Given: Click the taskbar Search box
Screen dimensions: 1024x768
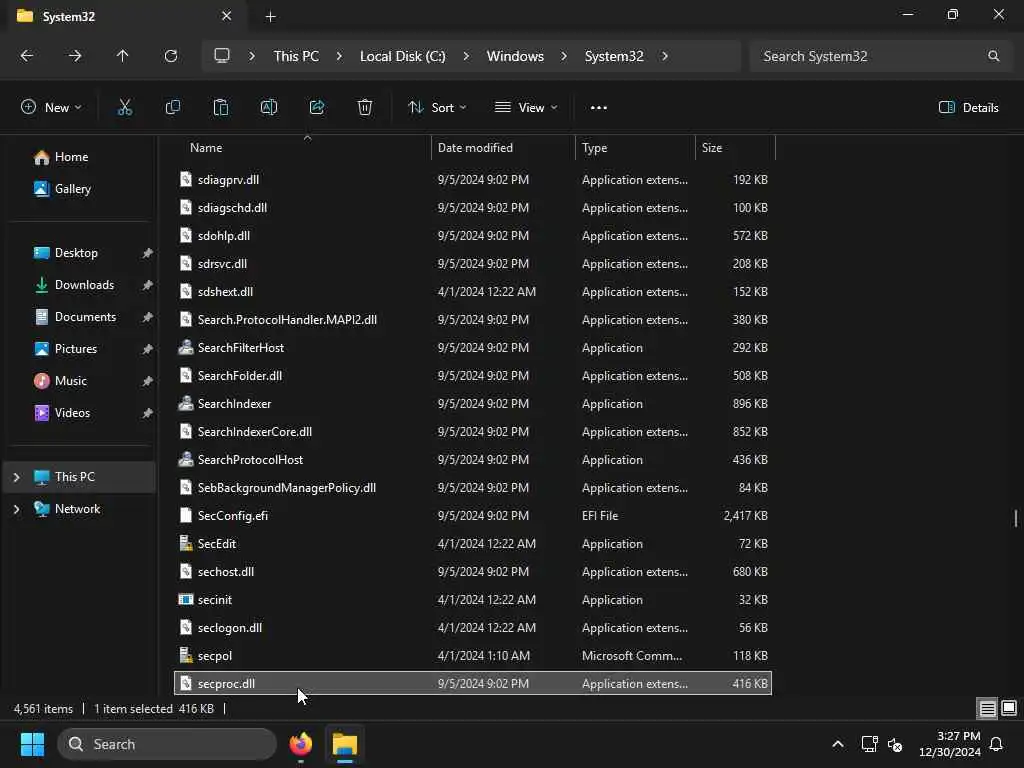Looking at the screenshot, I should [x=167, y=744].
